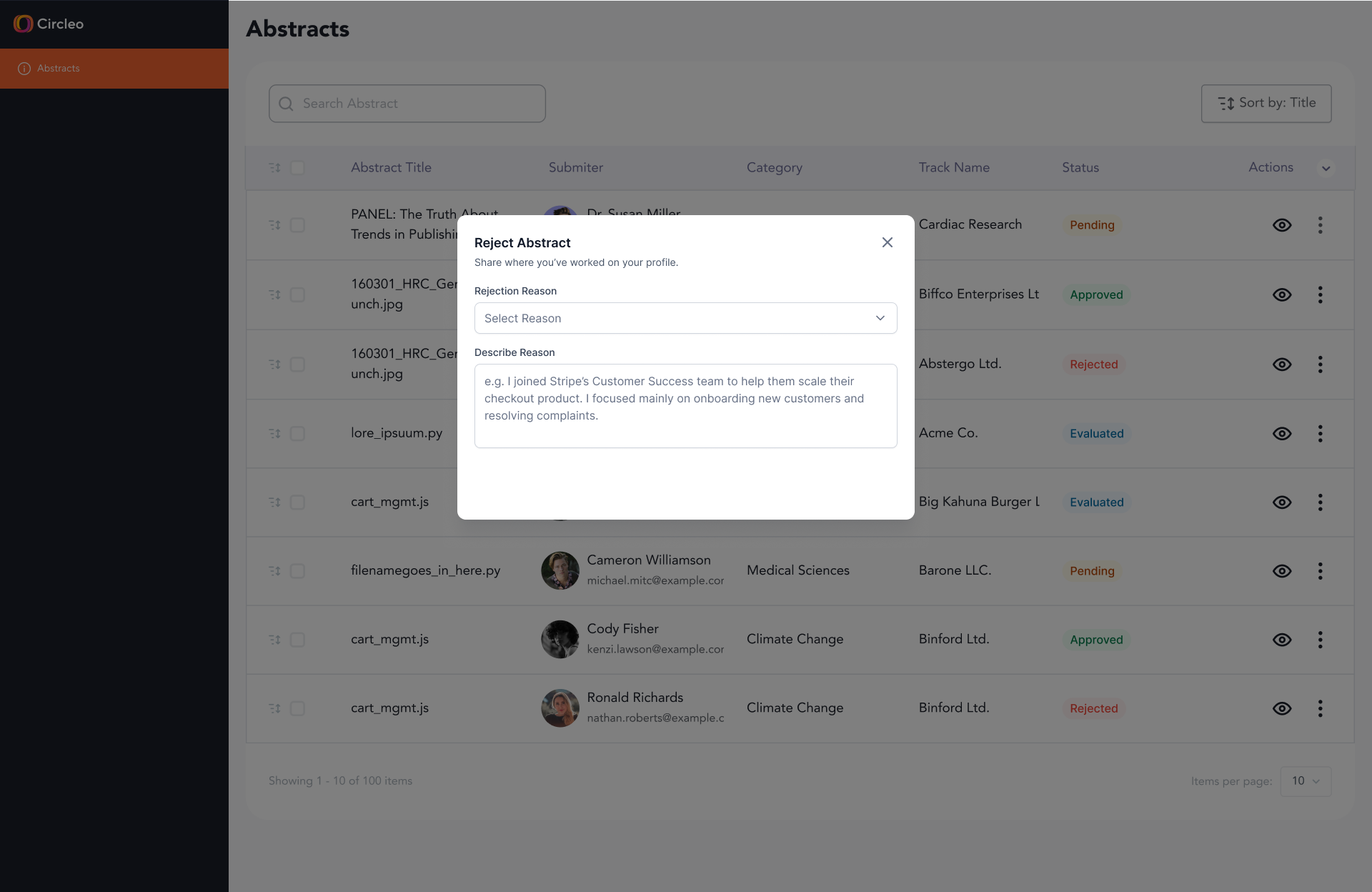1372x892 pixels.
Task: Close the Reject Abstract dialog
Action: coord(887,242)
